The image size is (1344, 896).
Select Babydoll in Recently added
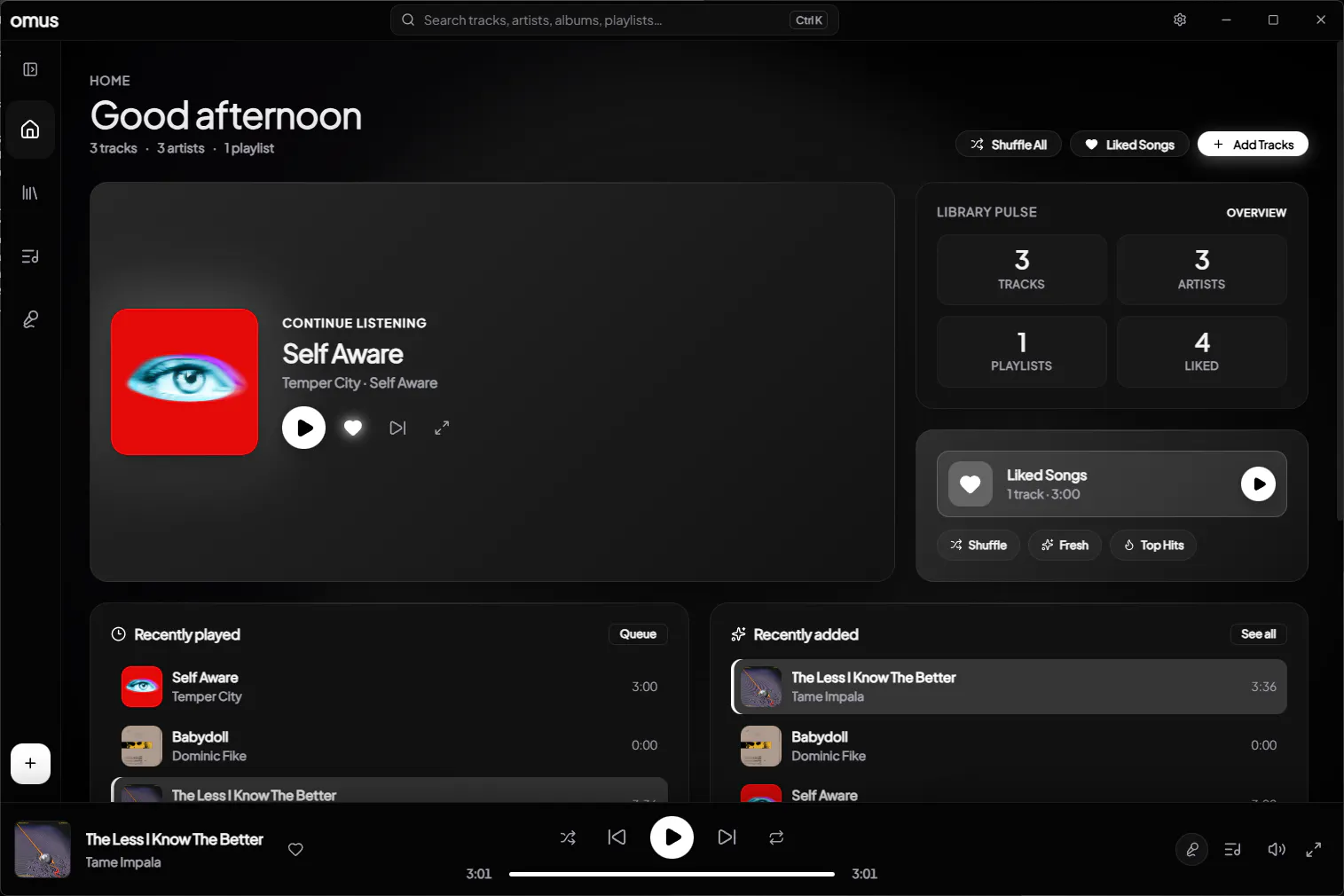coord(1009,745)
